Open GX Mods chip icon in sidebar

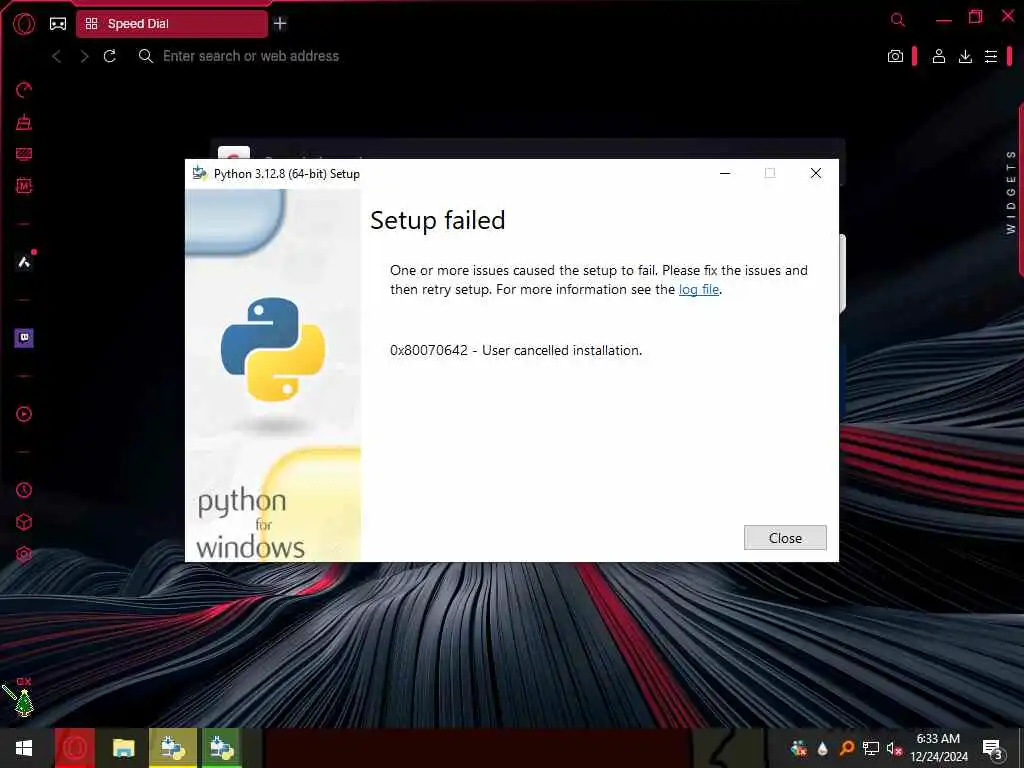[x=24, y=186]
